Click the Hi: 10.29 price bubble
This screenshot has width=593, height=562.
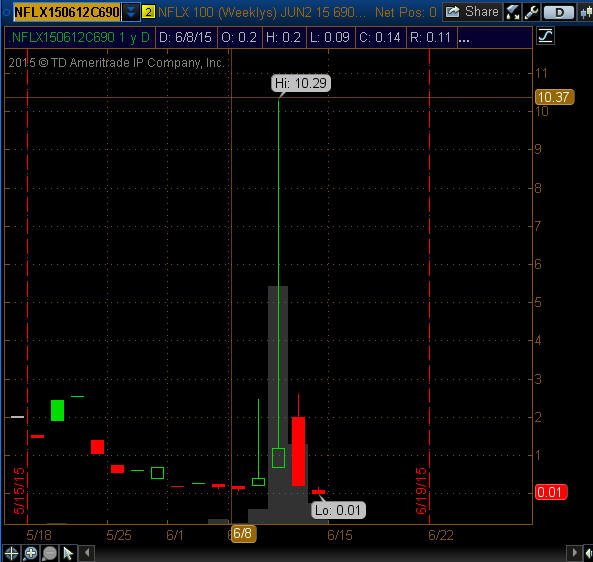(x=301, y=83)
